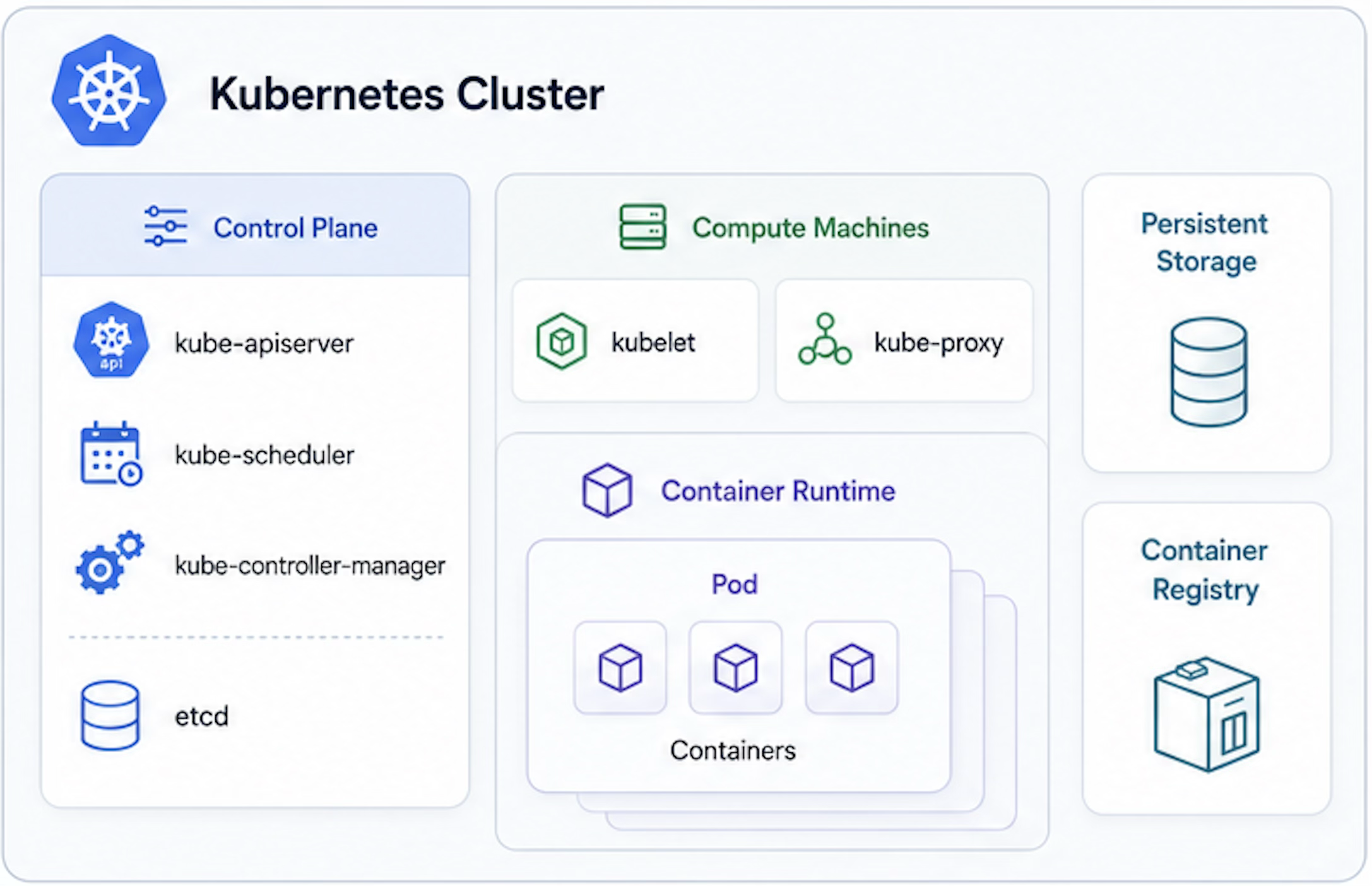Click the Container Runtime heading text
This screenshot has width=1372, height=886.
coord(778,491)
